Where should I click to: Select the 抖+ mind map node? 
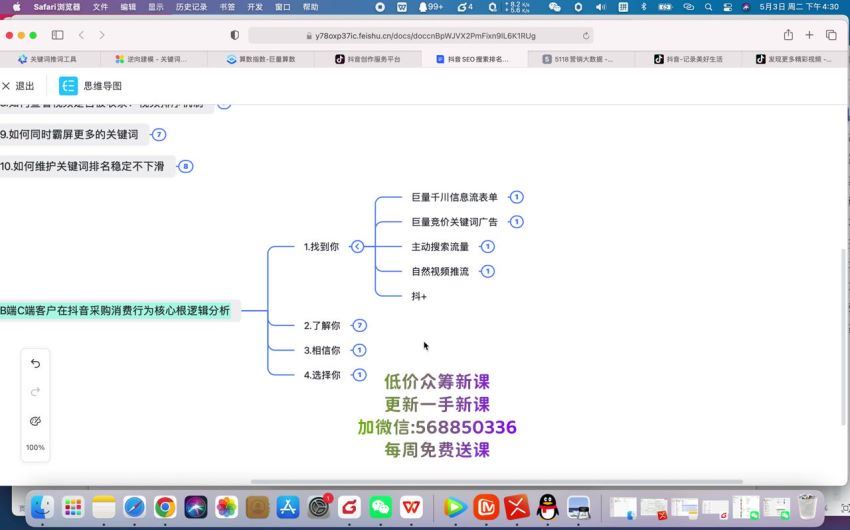click(418, 296)
